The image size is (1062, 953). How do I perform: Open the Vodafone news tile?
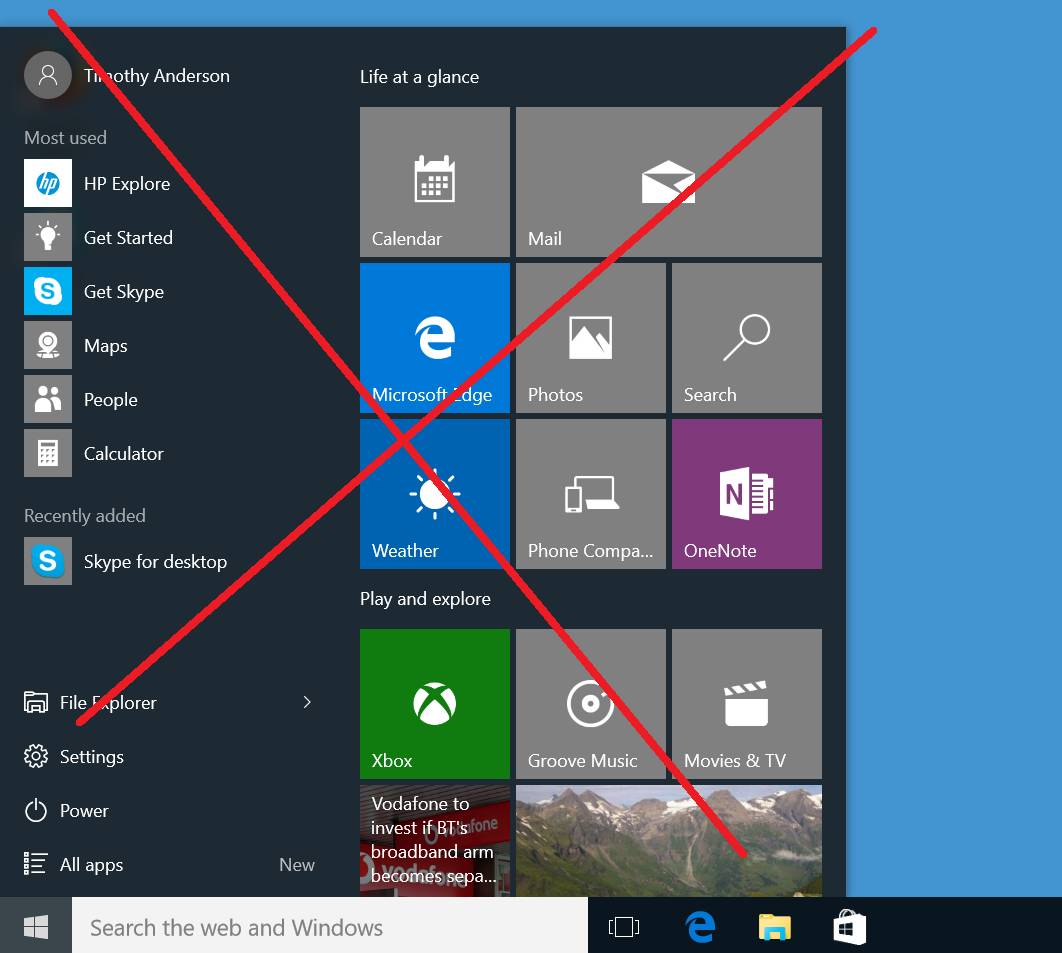[x=435, y=841]
